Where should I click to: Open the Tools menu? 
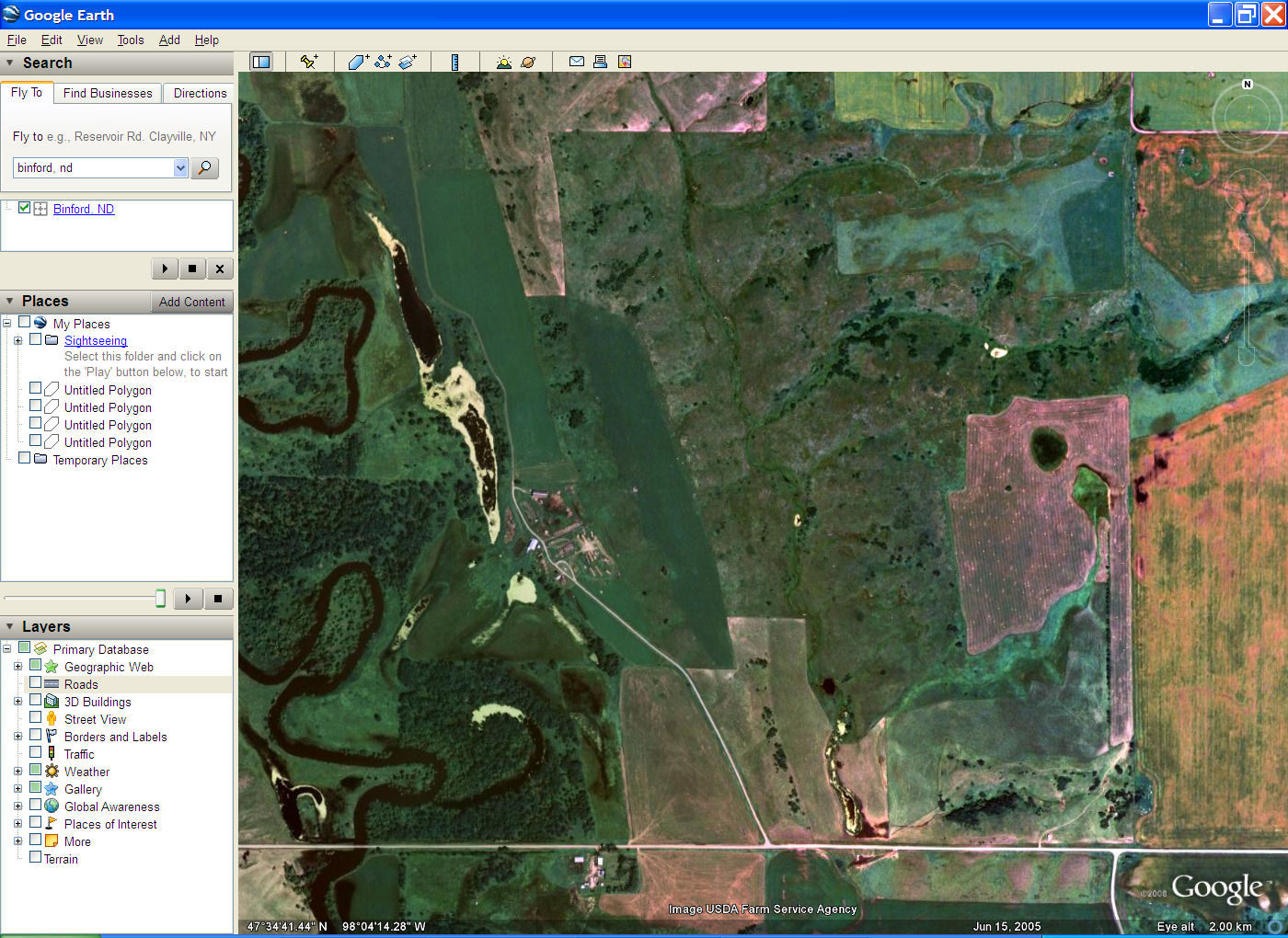coord(131,40)
